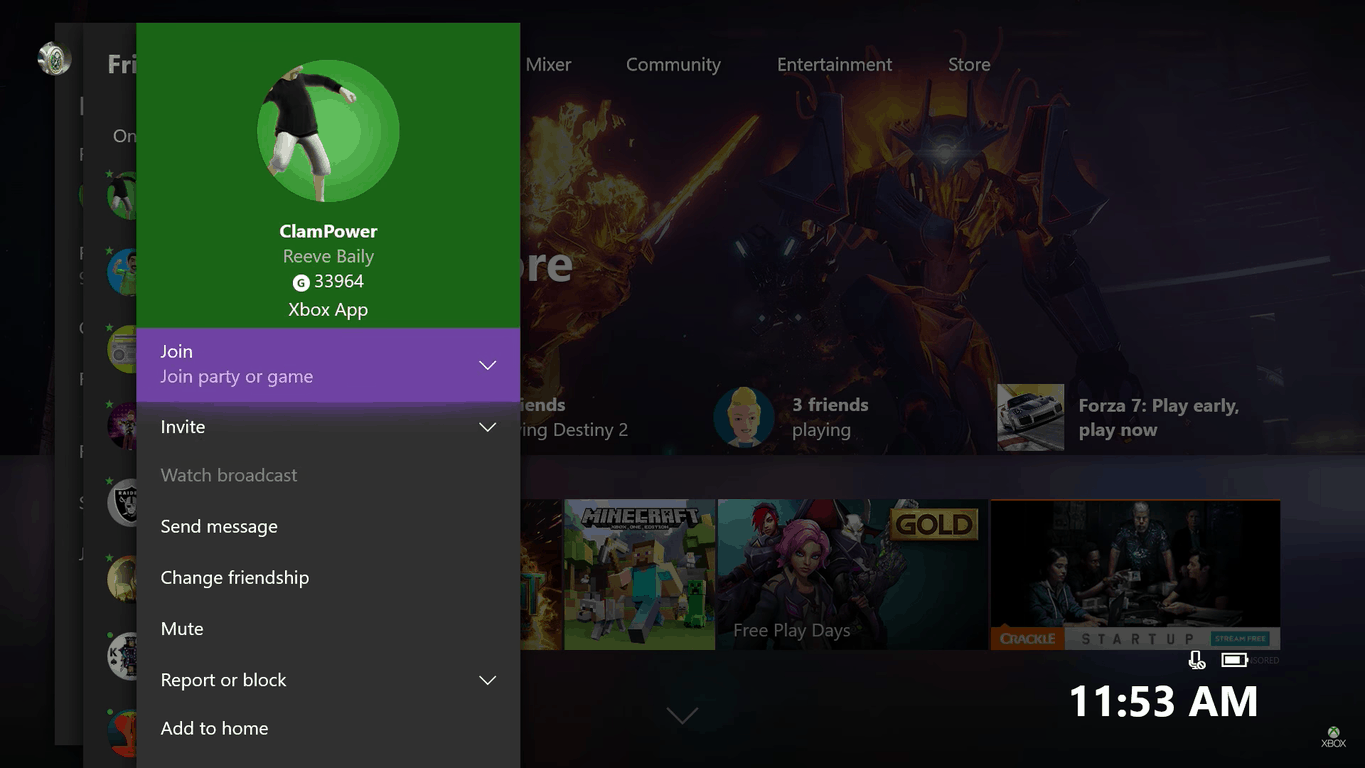Select ClamPower's avatar picture

tap(328, 131)
